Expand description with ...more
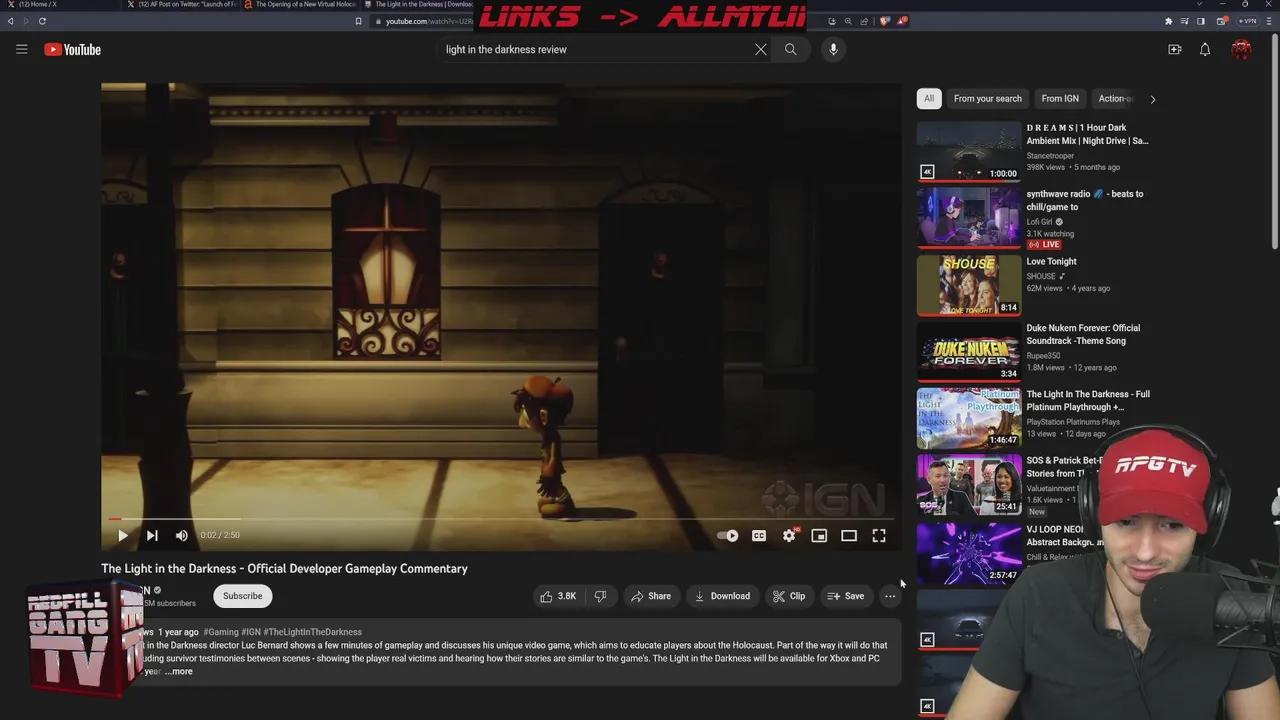Image resolution: width=1280 pixels, height=720 pixels. tap(179, 671)
